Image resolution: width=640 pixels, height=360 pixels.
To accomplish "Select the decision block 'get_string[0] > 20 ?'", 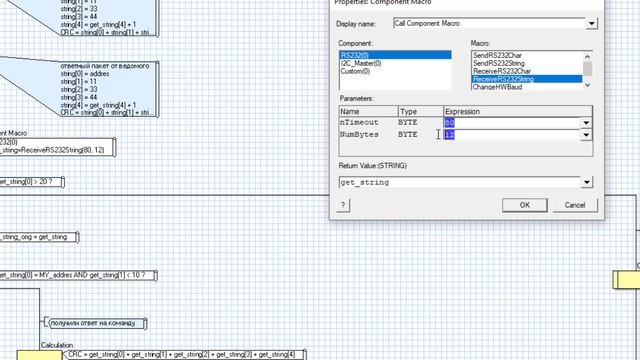I will pyautogui.click(x=31, y=182).
